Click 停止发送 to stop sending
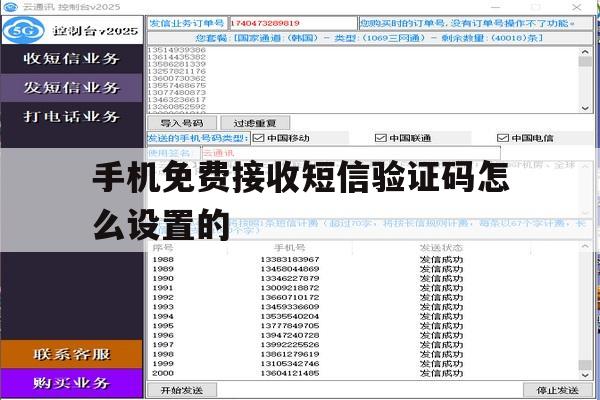Screen dimensions: 600x400 tap(558, 390)
